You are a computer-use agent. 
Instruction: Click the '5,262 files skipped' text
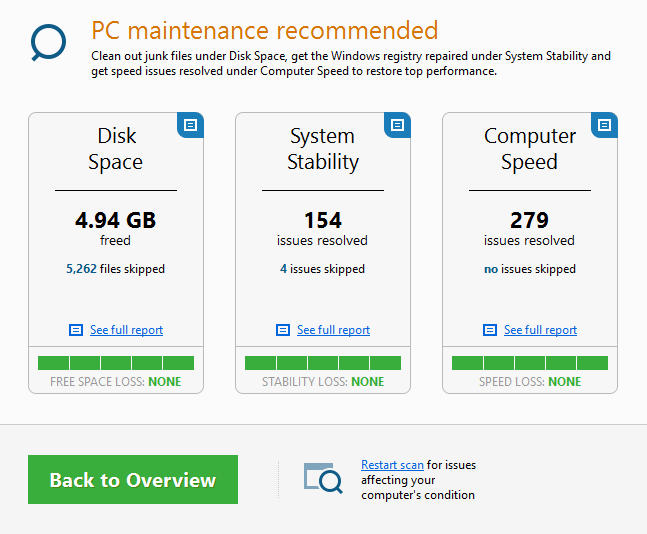pyautogui.click(x=116, y=269)
